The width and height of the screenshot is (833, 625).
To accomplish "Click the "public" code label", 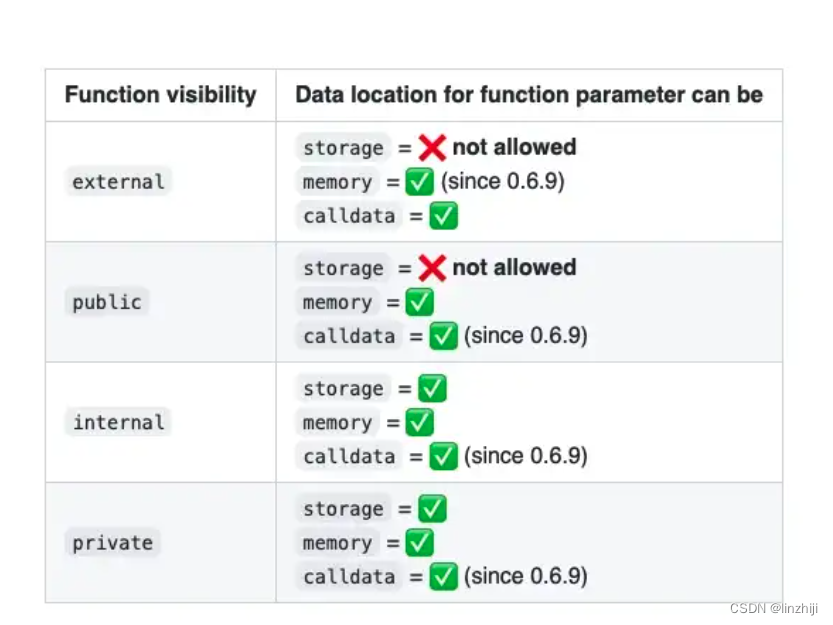I will tap(107, 302).
